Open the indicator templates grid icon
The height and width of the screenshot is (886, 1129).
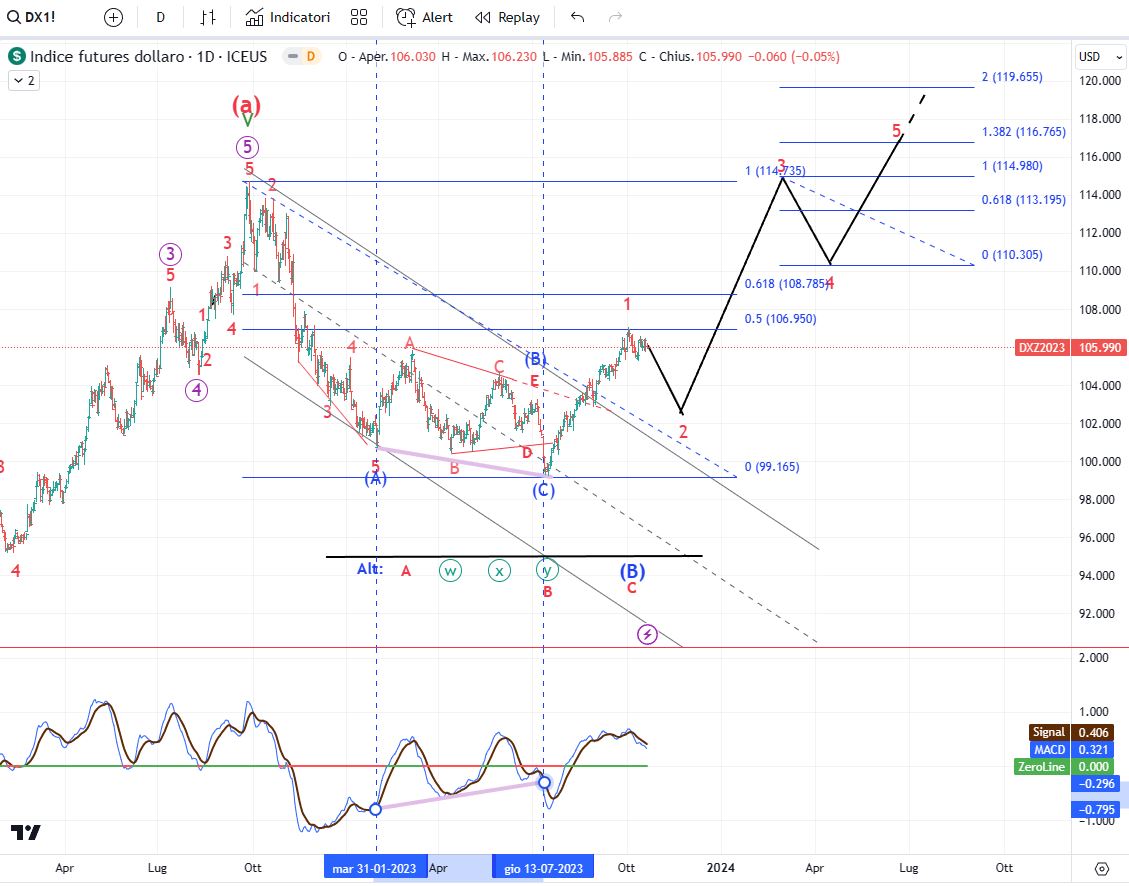359,17
